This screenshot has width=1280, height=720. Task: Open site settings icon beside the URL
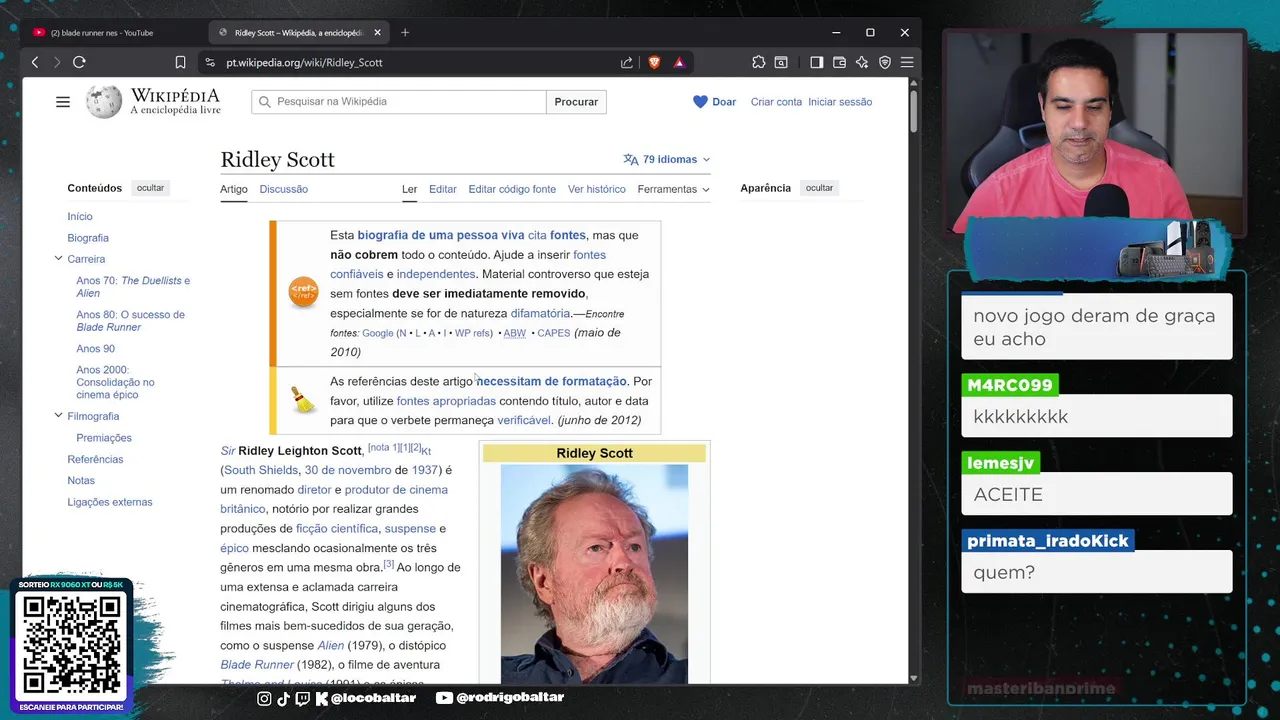click(209, 62)
